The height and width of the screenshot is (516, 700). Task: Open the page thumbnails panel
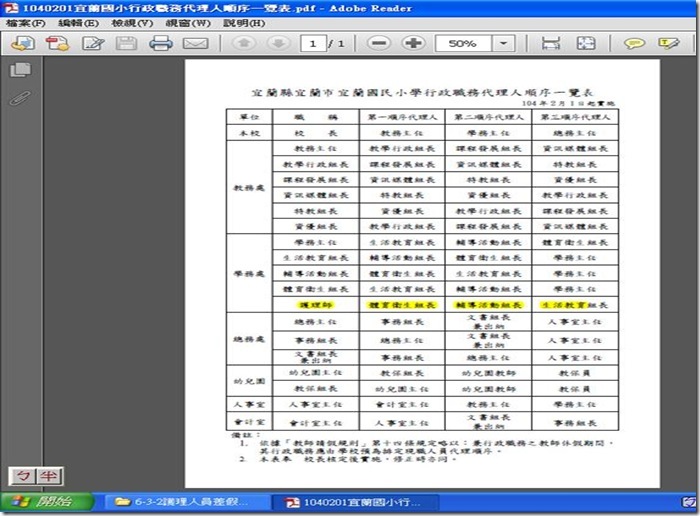tap(20, 70)
